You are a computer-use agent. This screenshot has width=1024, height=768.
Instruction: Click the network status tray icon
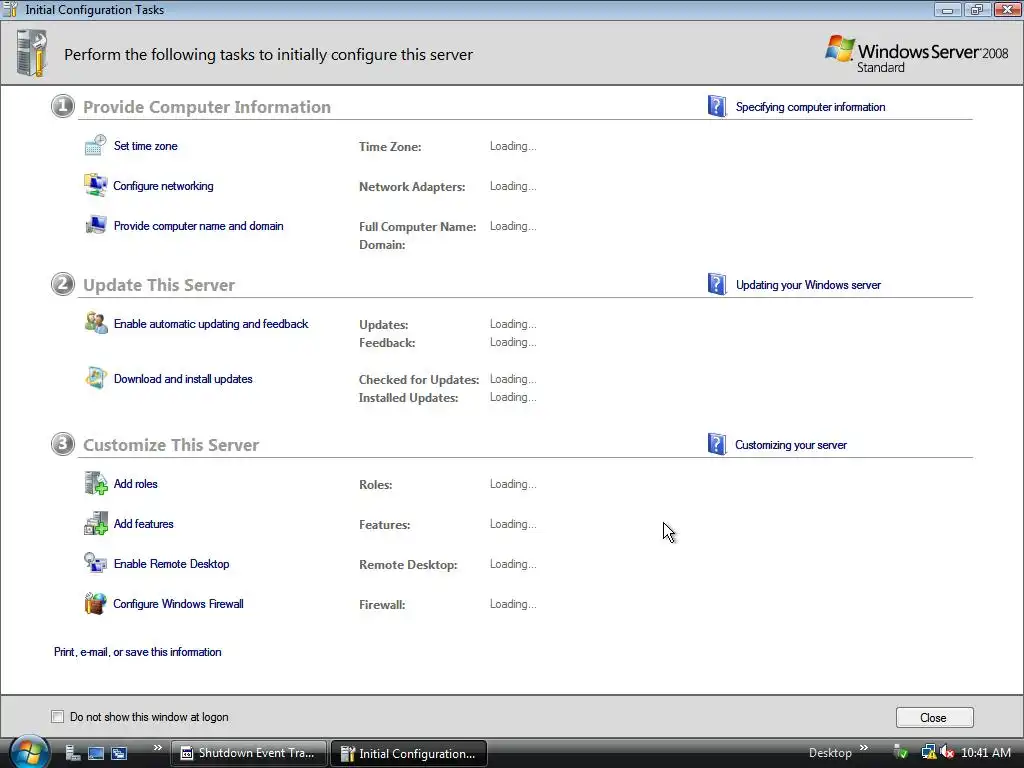pos(928,752)
